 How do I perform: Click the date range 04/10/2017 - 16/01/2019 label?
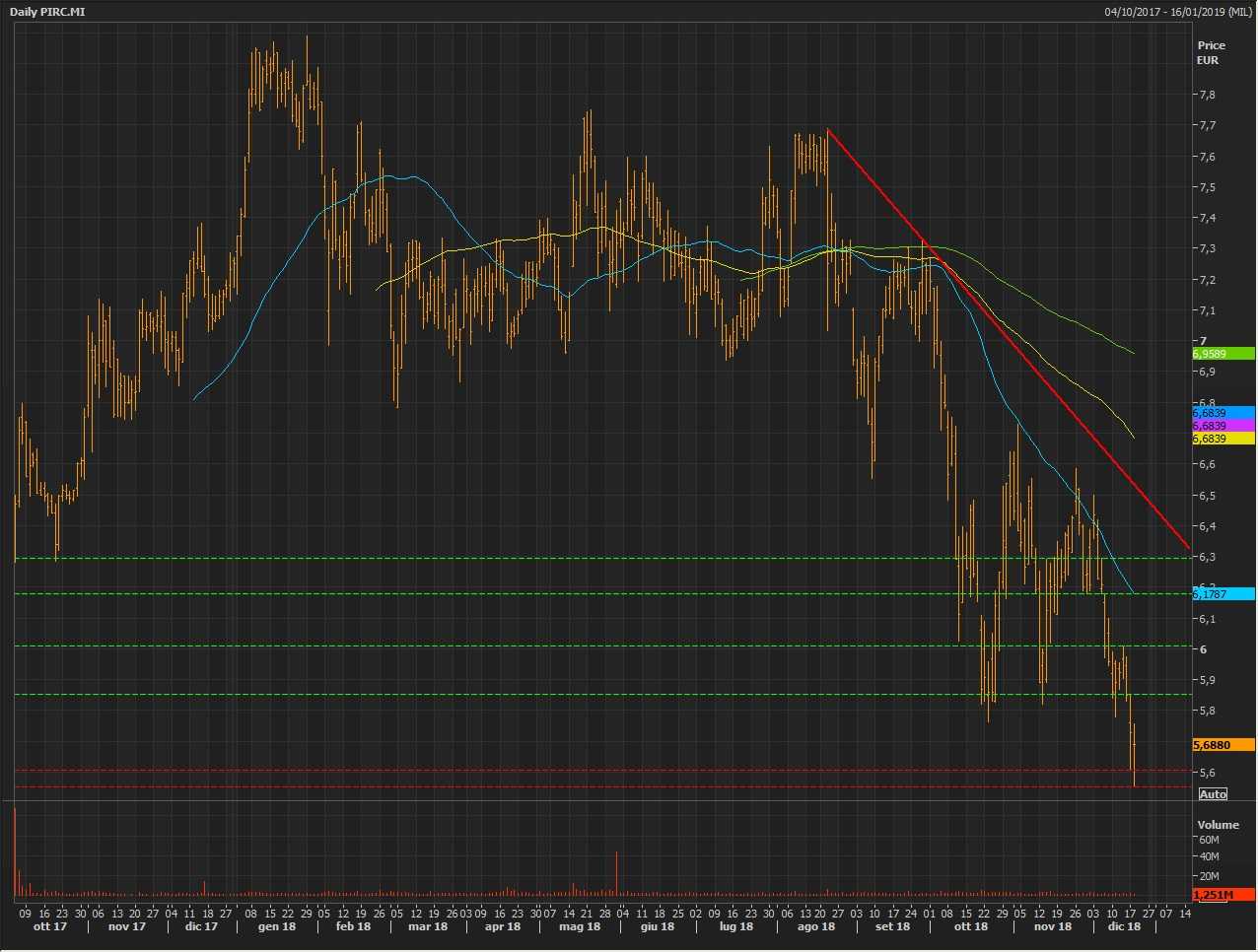click(1177, 12)
